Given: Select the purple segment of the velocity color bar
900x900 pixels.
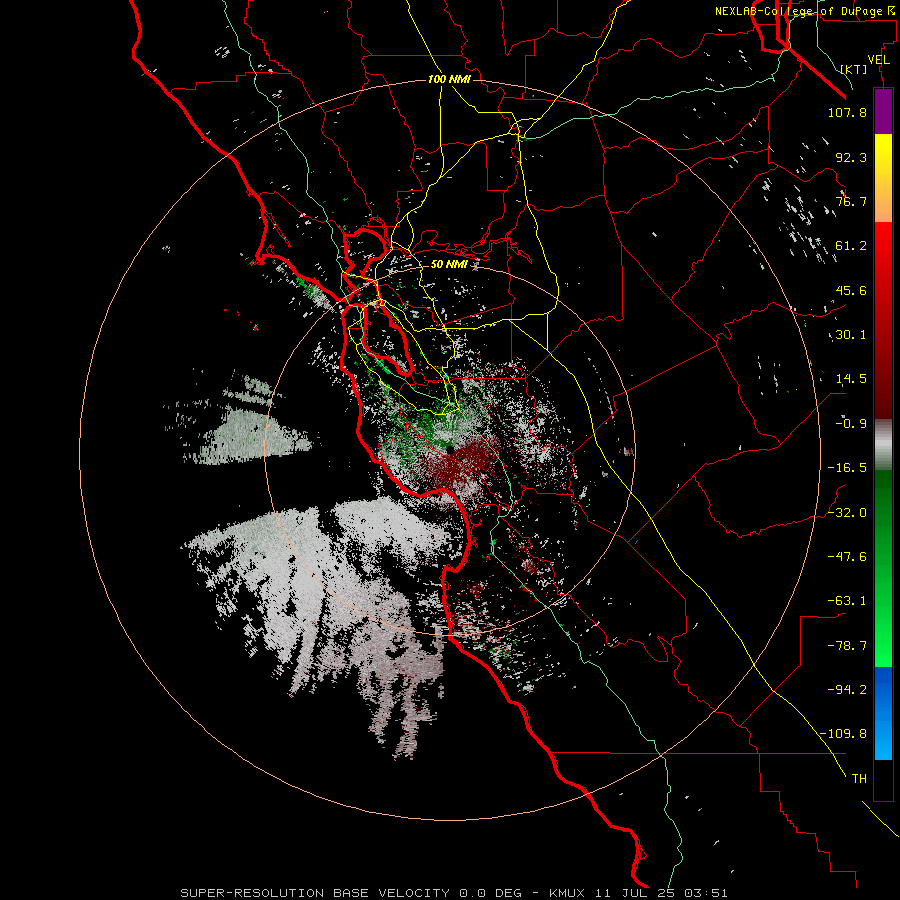Looking at the screenshot, I should [883, 111].
